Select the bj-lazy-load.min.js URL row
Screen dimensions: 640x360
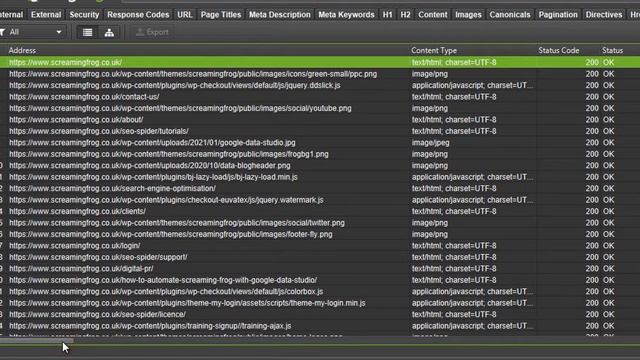[320, 177]
